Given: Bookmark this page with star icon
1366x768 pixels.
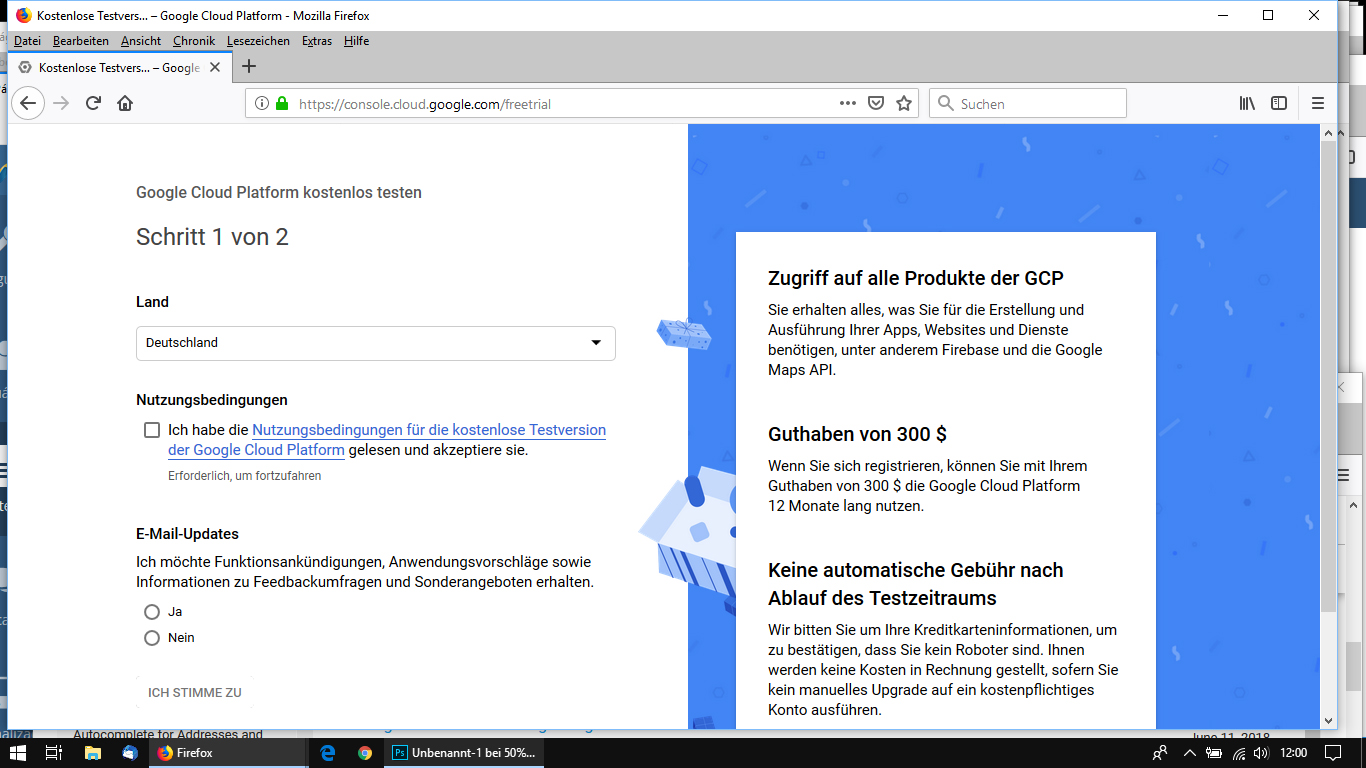Looking at the screenshot, I should tap(904, 103).
